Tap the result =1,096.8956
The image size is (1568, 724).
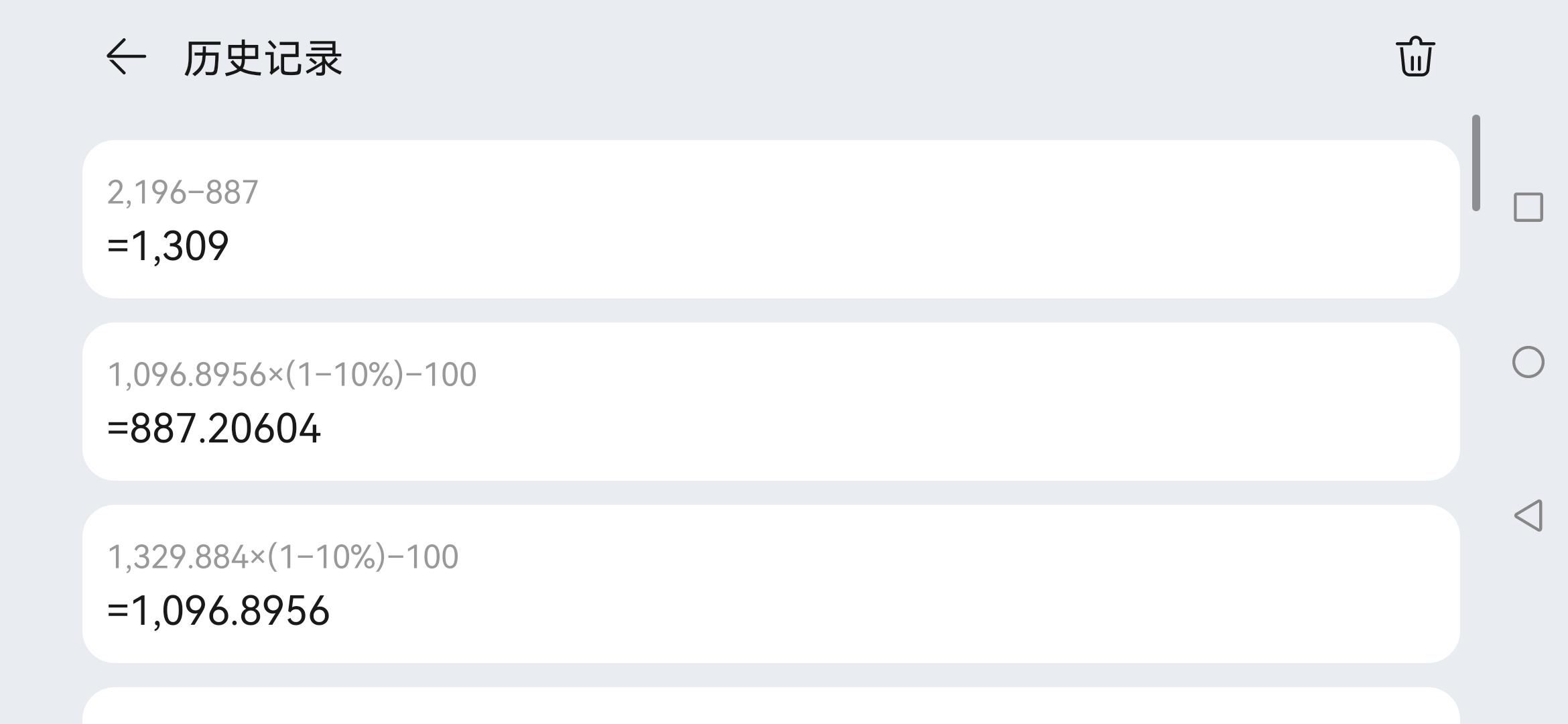pos(218,611)
